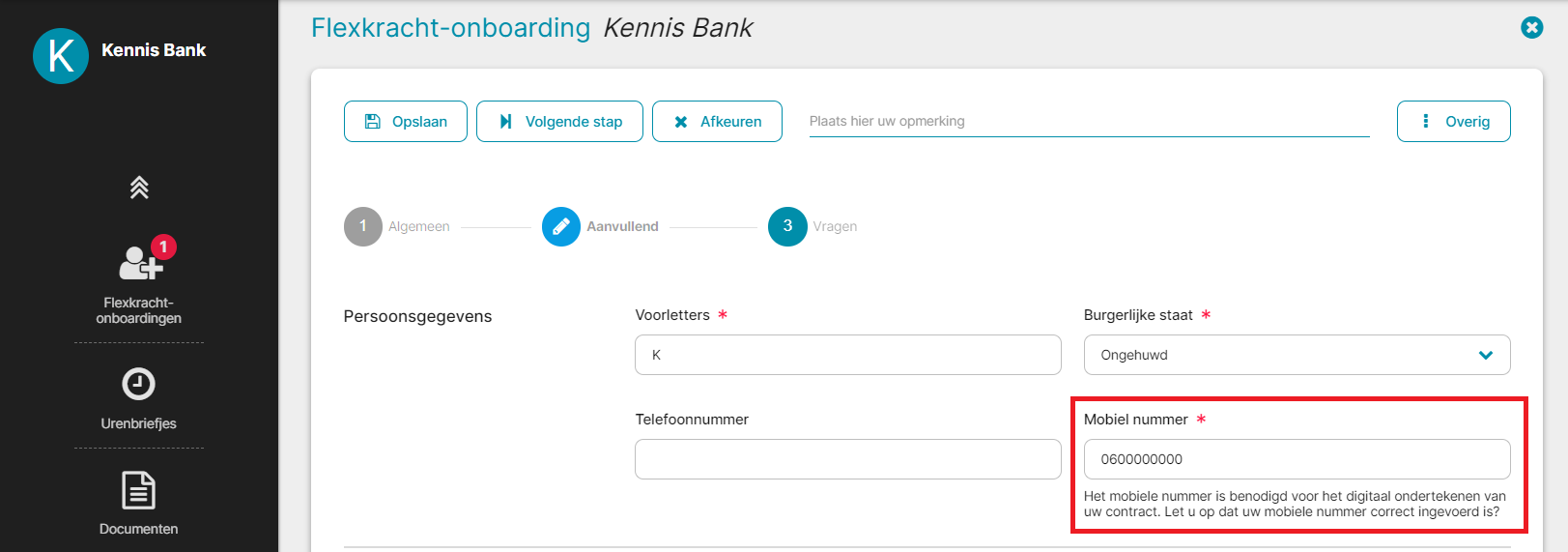Click the opmerking remark text field
Screen dimensions: 1568x552
(1090, 122)
